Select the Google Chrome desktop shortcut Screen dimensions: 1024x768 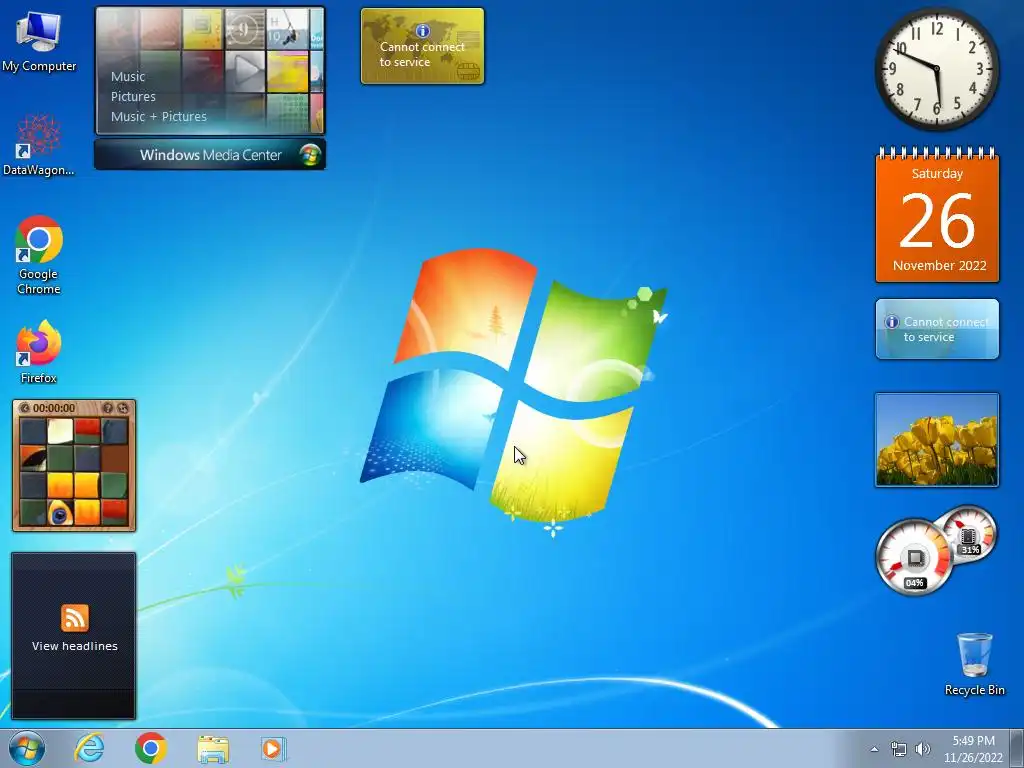39,255
